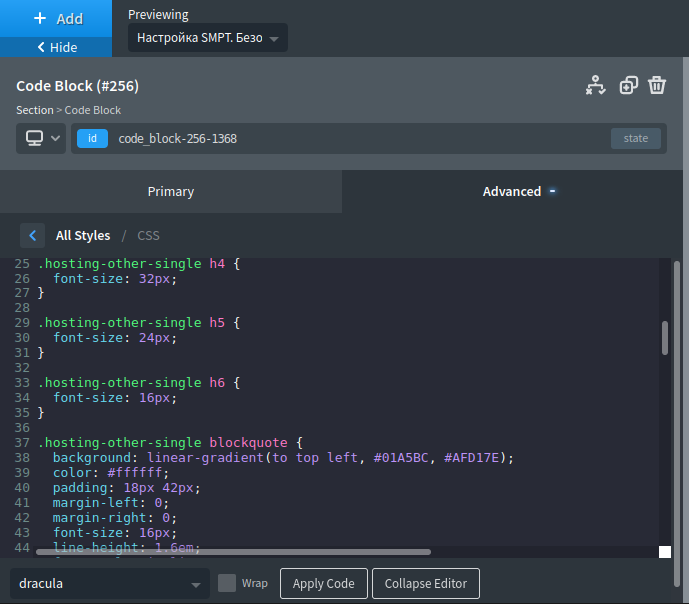The image size is (689, 604).
Task: Click the 'color: #ffffff;' line
Action: click(x=111, y=473)
